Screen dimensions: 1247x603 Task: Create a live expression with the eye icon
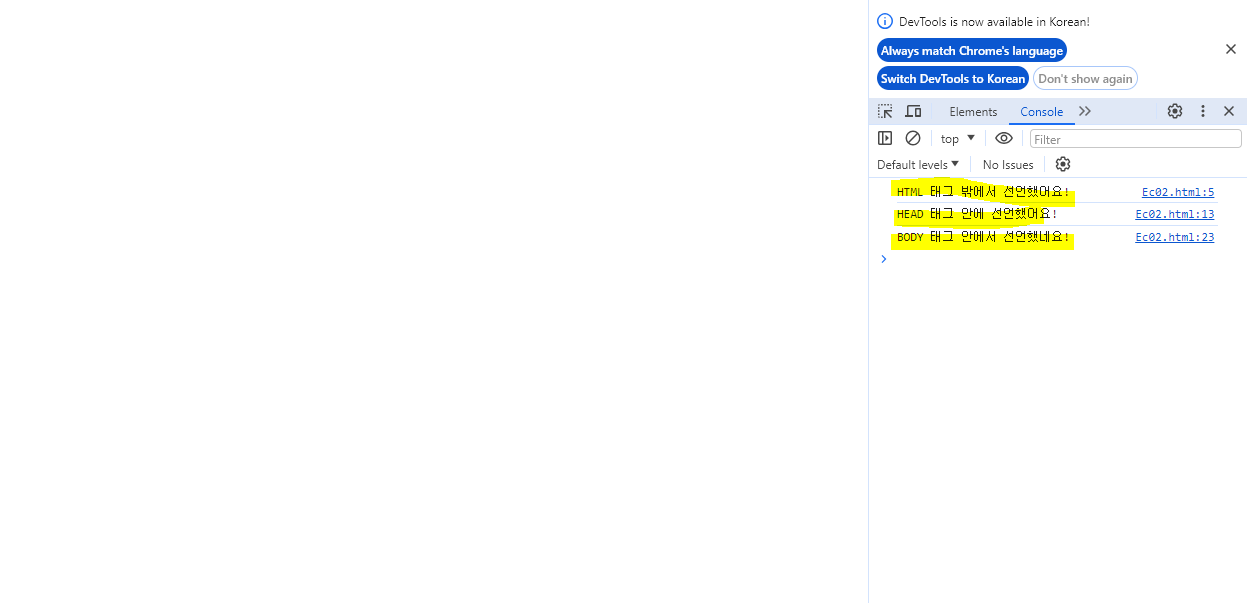[x=1004, y=138]
